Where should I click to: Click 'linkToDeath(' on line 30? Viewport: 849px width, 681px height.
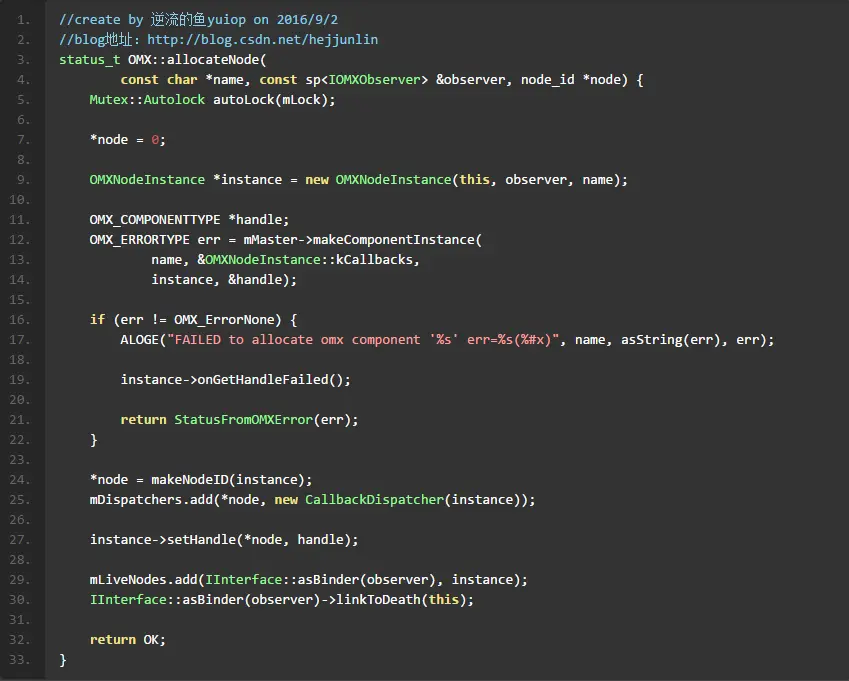pyautogui.click(x=382, y=600)
